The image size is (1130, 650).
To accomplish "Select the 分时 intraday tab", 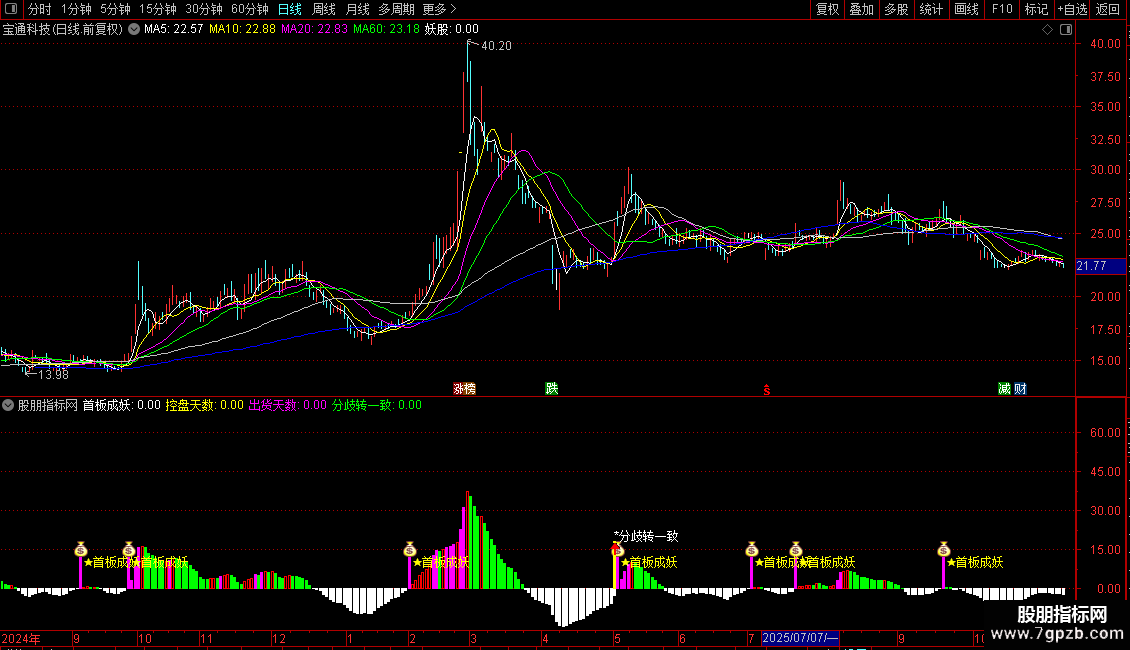I will 39,9.
